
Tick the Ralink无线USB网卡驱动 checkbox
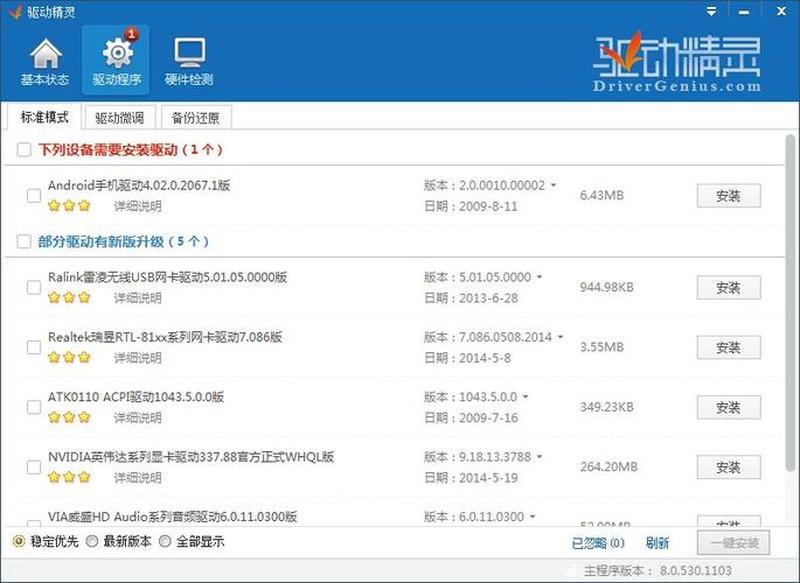(34, 287)
